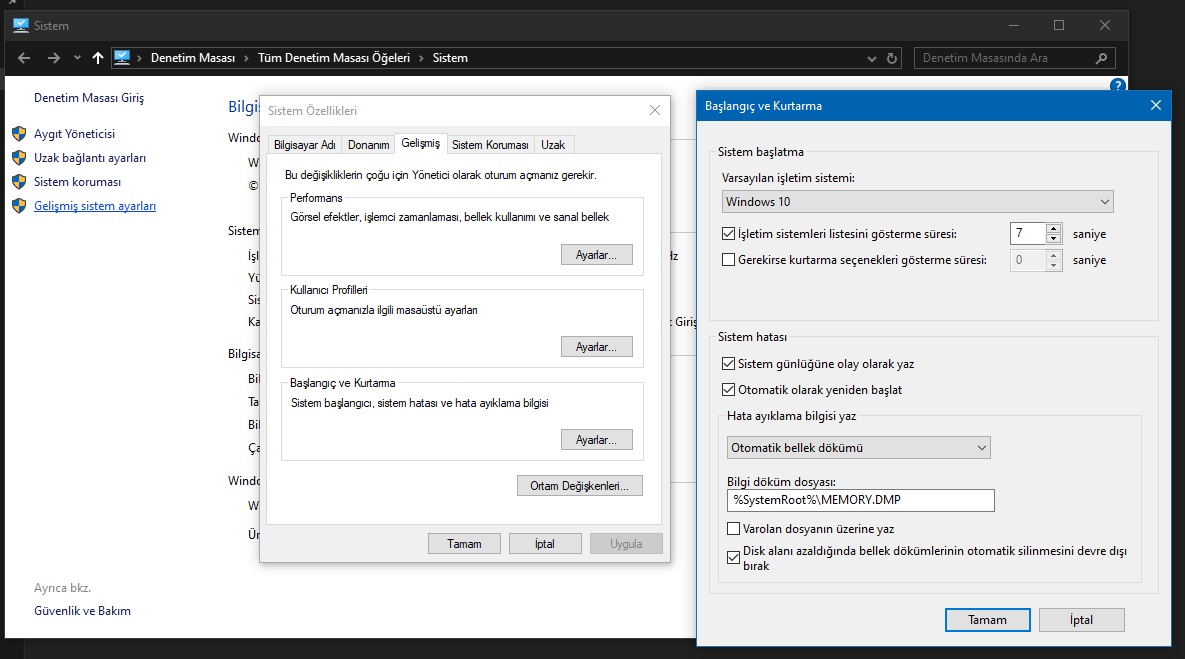1185x659 pixels.
Task: Open Güvenlik ve Bakım link
Action: pyautogui.click(x=82, y=611)
